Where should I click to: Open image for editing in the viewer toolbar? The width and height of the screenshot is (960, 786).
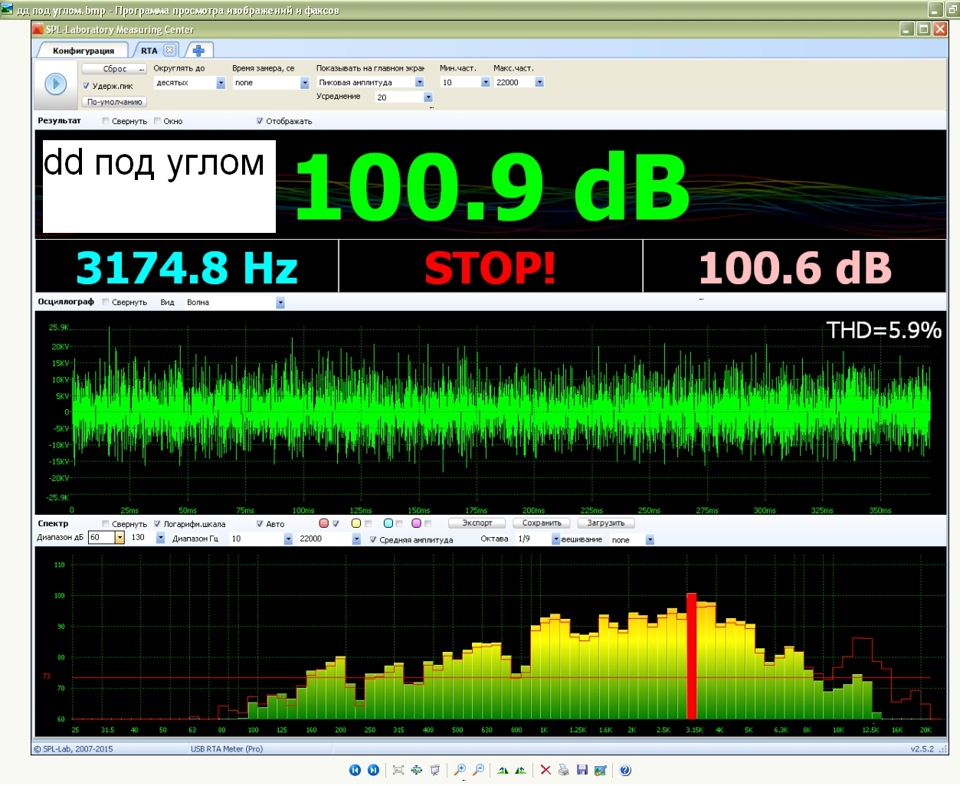[x=600, y=770]
